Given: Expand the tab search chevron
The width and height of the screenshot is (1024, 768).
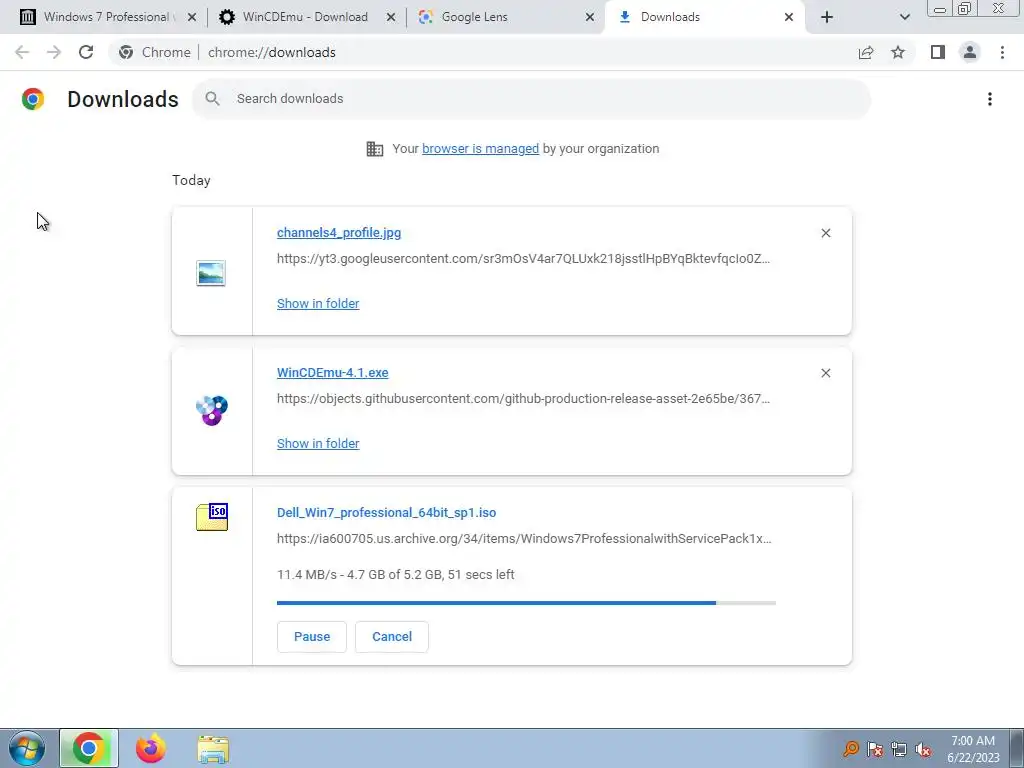Looking at the screenshot, I should tap(904, 17).
